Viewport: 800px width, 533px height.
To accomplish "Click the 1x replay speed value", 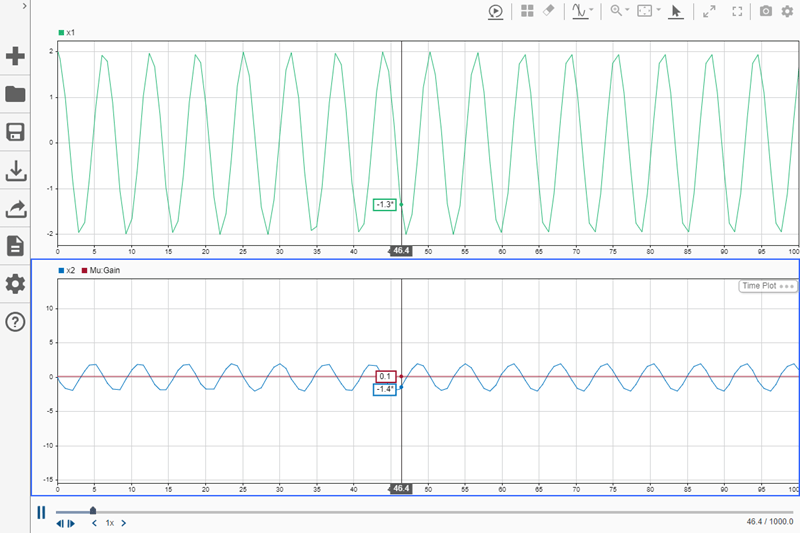I will click(110, 523).
